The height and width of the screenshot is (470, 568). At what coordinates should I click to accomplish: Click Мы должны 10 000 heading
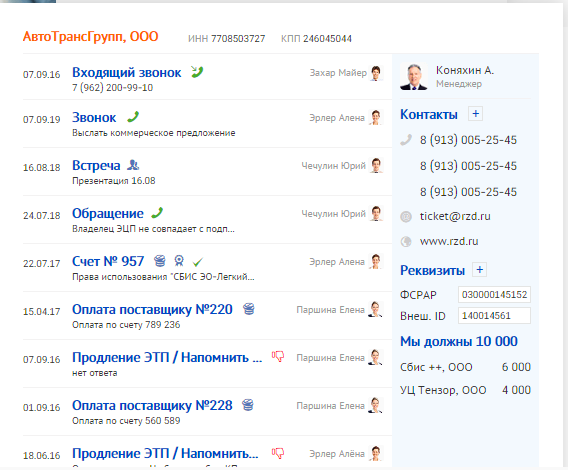(459, 341)
